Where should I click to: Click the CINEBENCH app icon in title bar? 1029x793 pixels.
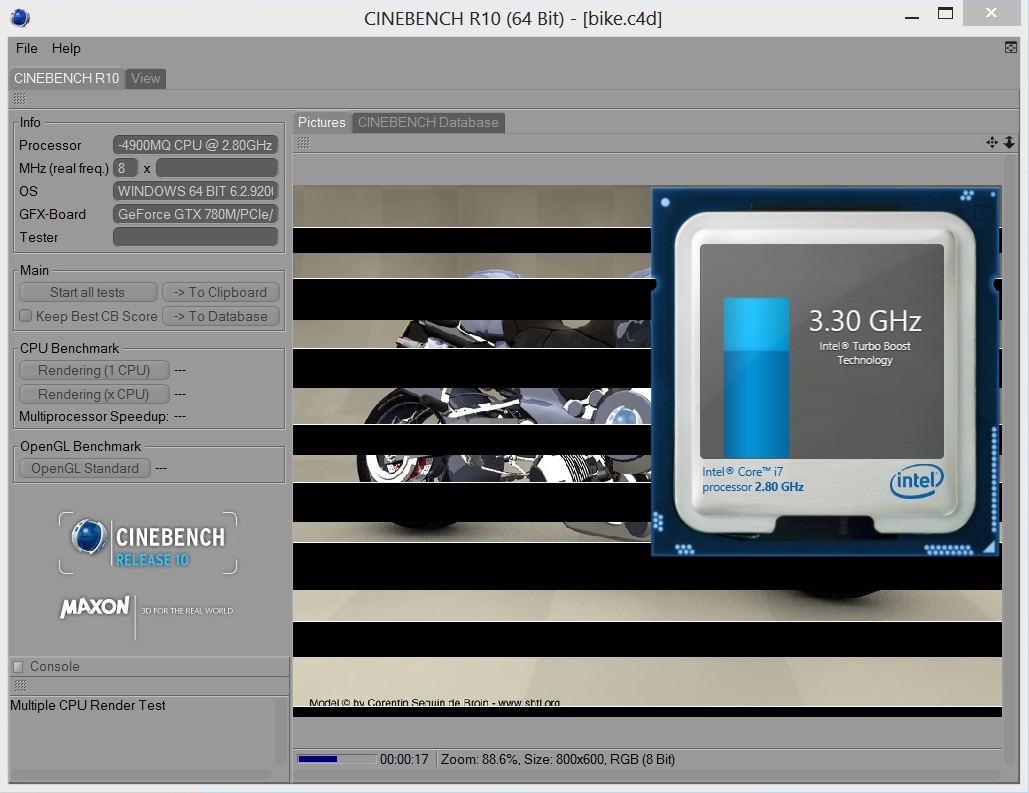point(20,18)
